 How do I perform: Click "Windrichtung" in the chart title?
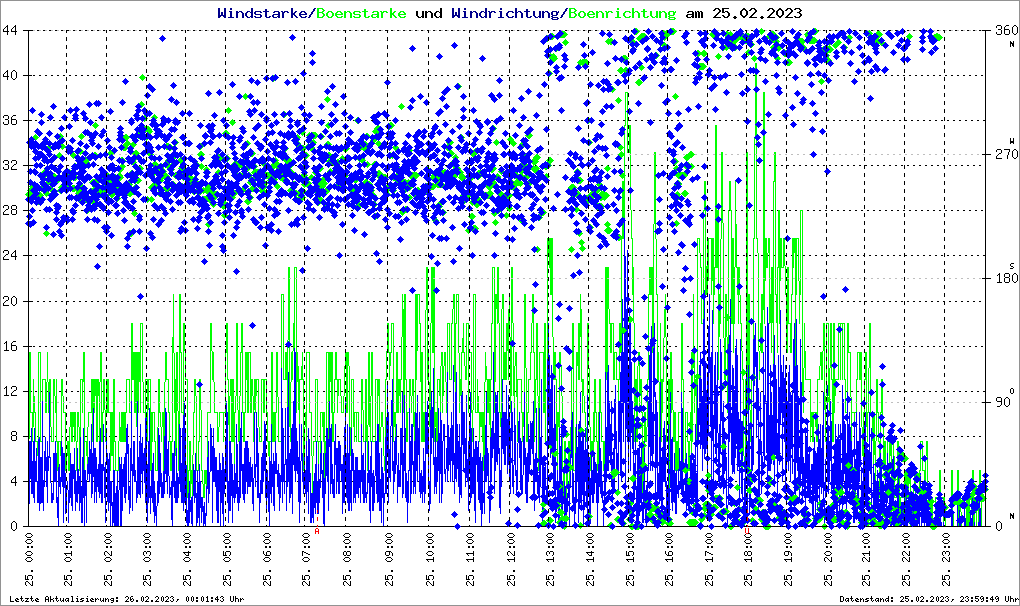pos(505,13)
